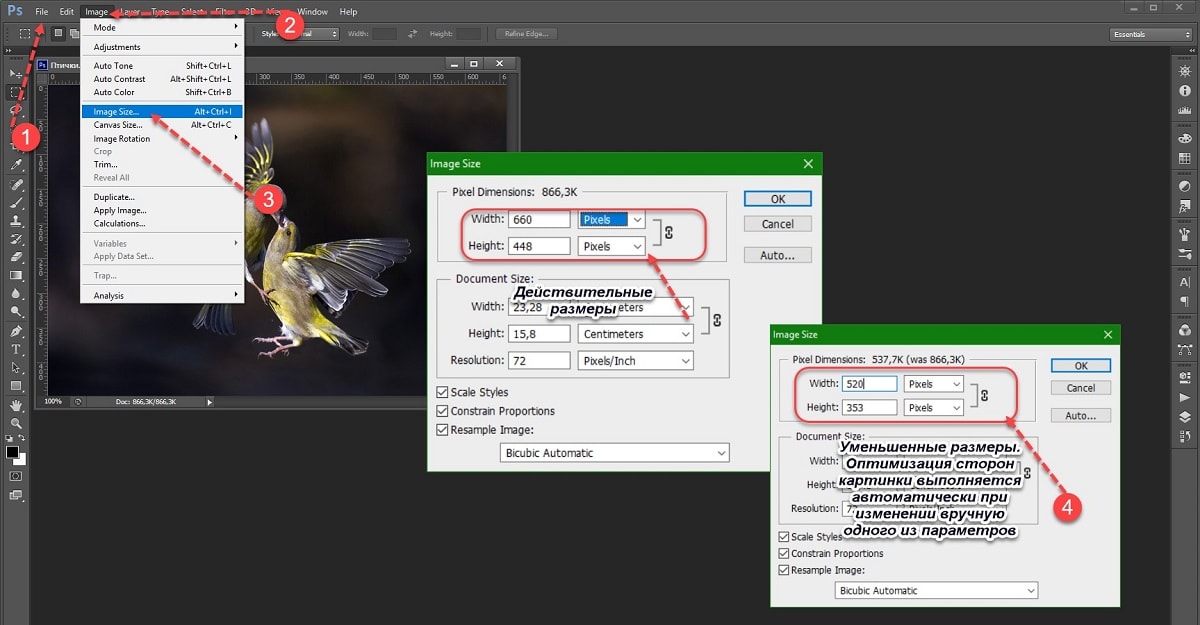
Task: Choose Image Size... from Image menu
Action: click(x=161, y=112)
